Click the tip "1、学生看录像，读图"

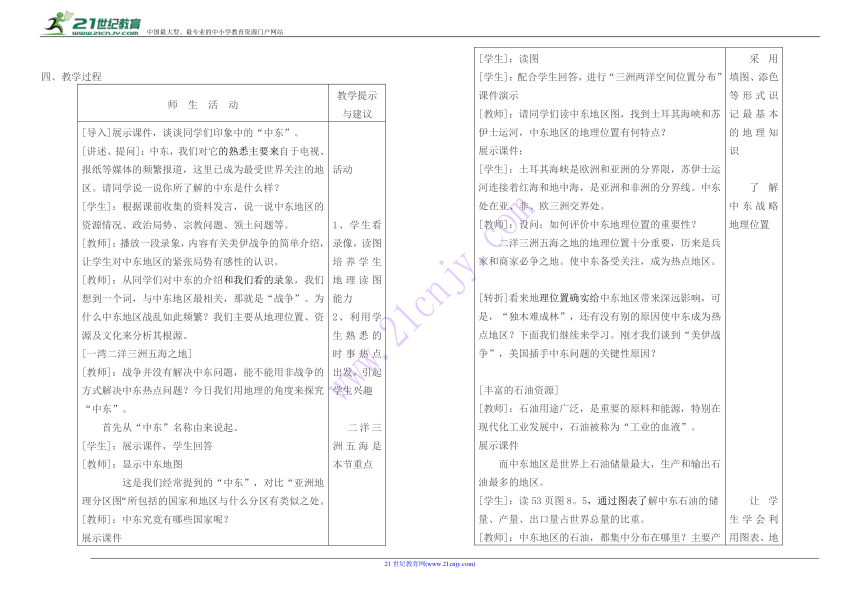coord(357,234)
